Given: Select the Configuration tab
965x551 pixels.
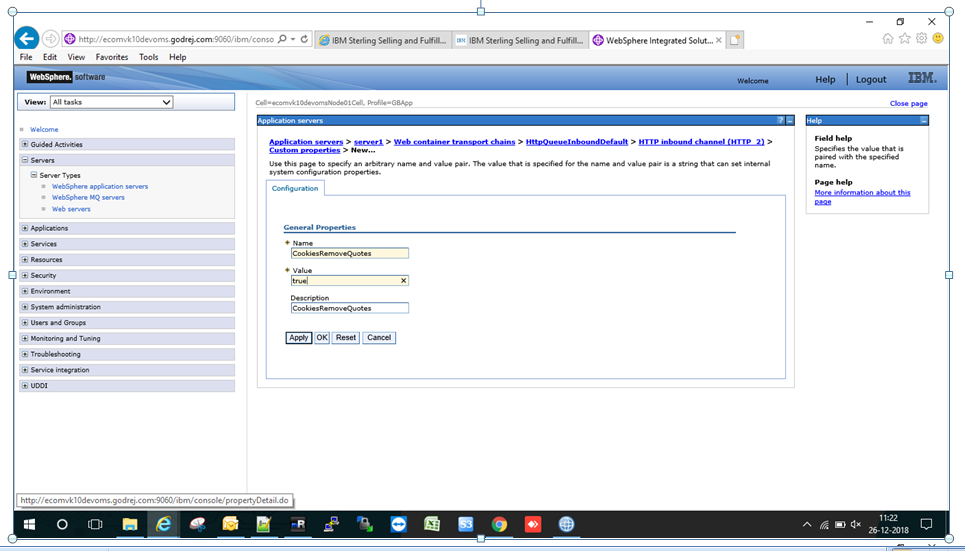Looking at the screenshot, I should click(x=295, y=188).
